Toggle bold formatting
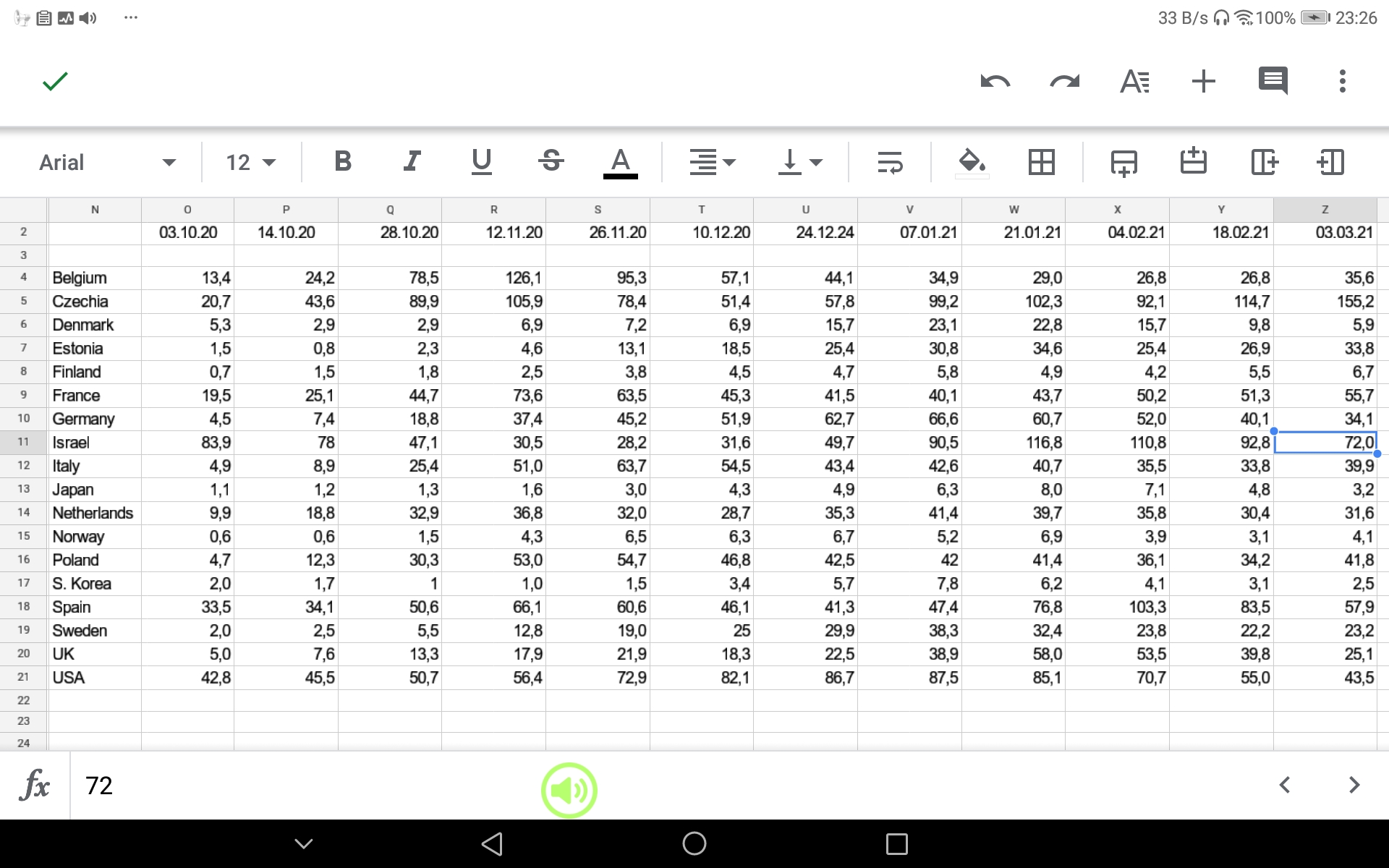The image size is (1389, 868). click(x=343, y=161)
